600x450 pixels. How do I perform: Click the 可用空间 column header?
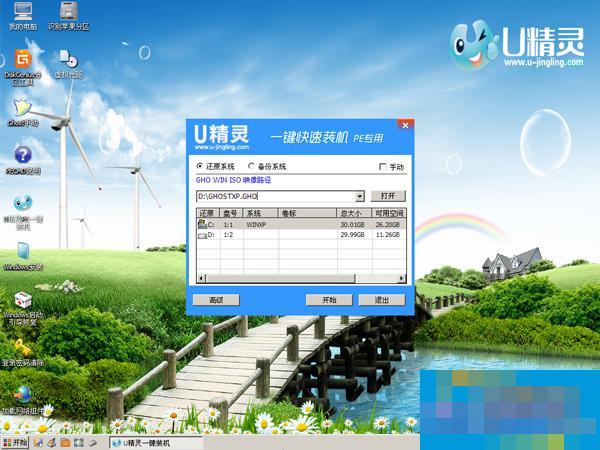point(389,213)
